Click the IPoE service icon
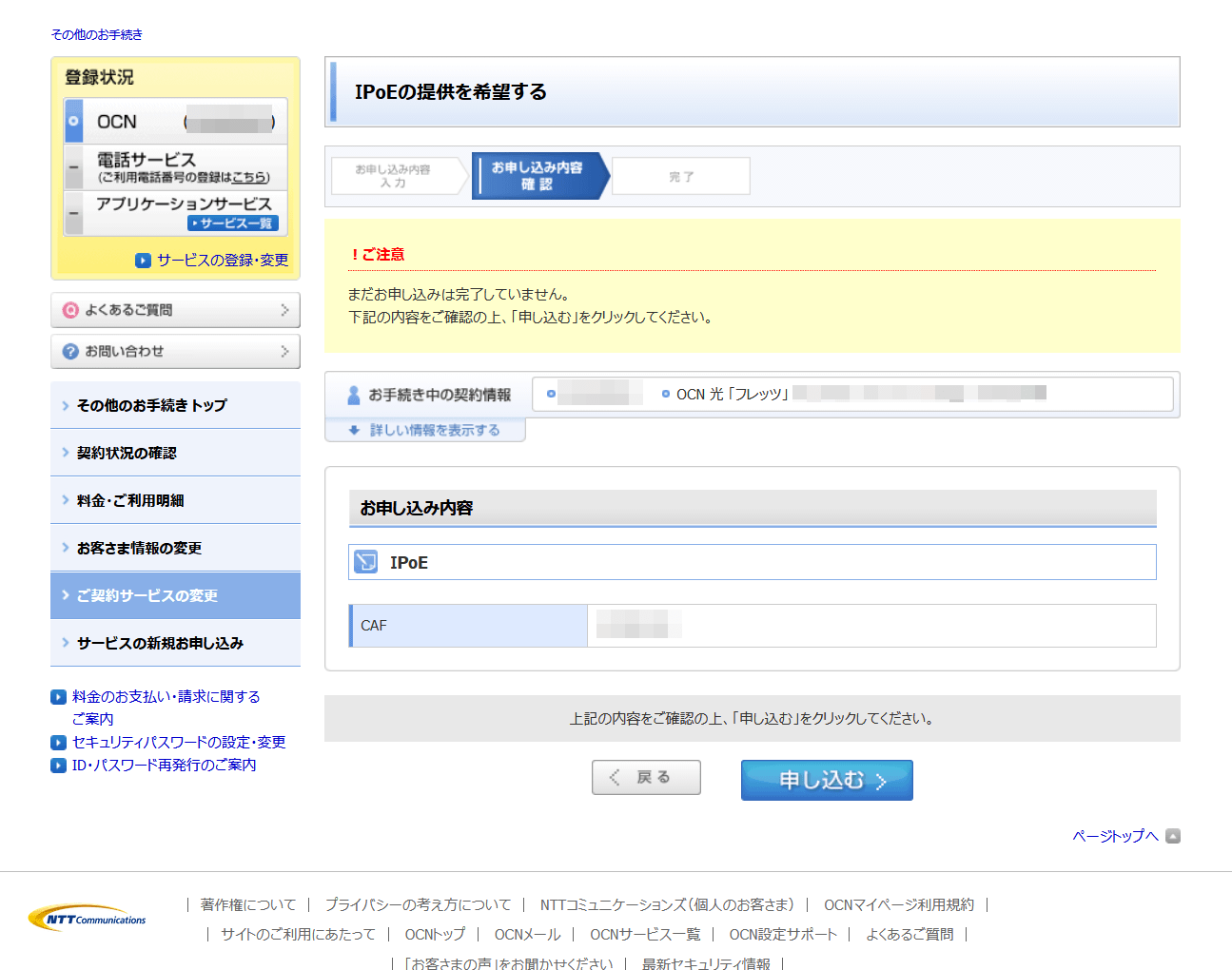The width and height of the screenshot is (1232, 970). [x=365, y=562]
